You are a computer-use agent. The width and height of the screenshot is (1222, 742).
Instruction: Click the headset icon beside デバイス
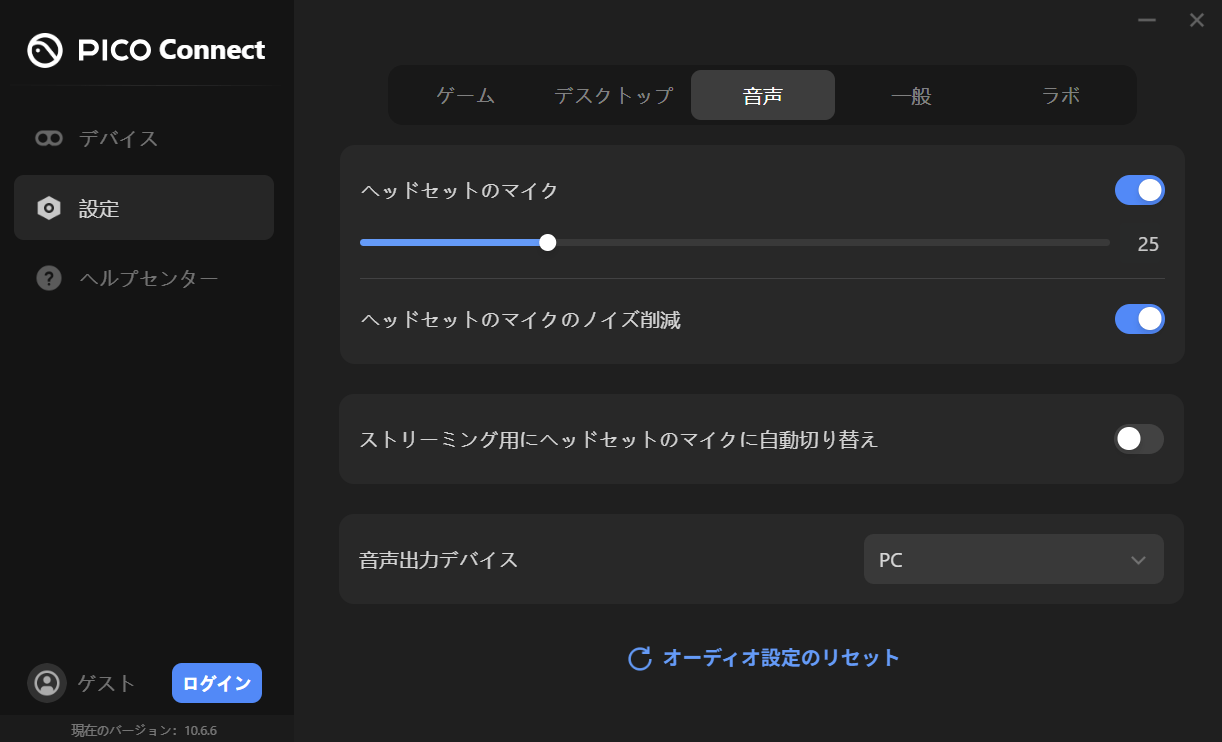48,138
